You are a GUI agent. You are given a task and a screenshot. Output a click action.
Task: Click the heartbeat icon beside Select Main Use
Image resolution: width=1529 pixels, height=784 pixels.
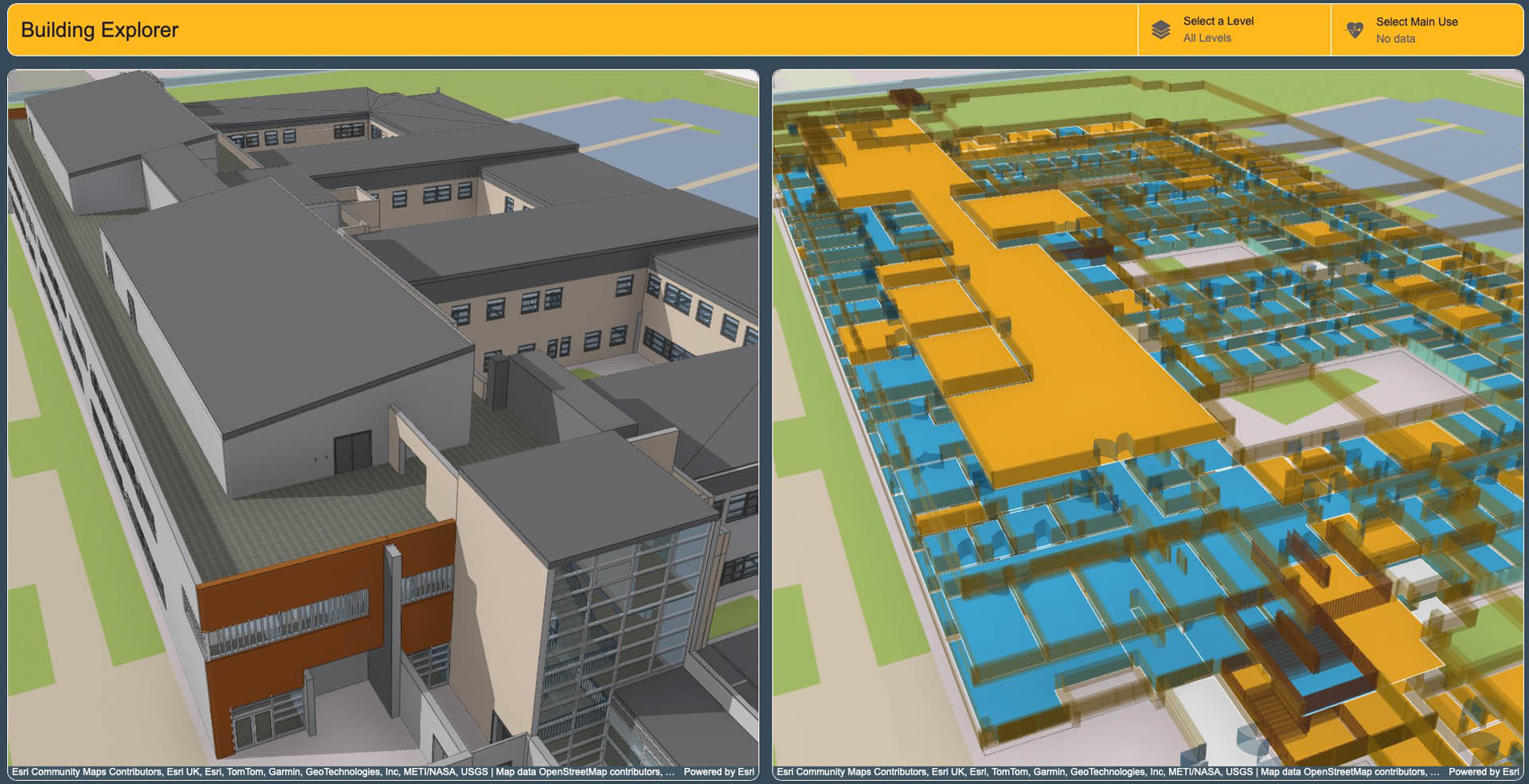pos(1354,30)
